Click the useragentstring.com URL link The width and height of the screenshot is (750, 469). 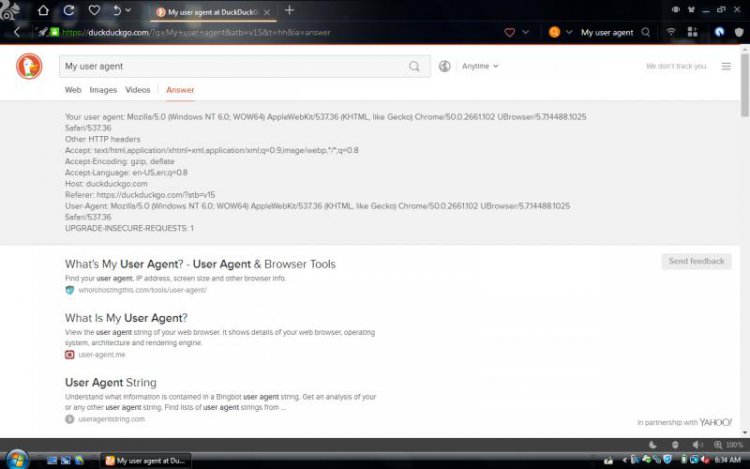pos(111,419)
